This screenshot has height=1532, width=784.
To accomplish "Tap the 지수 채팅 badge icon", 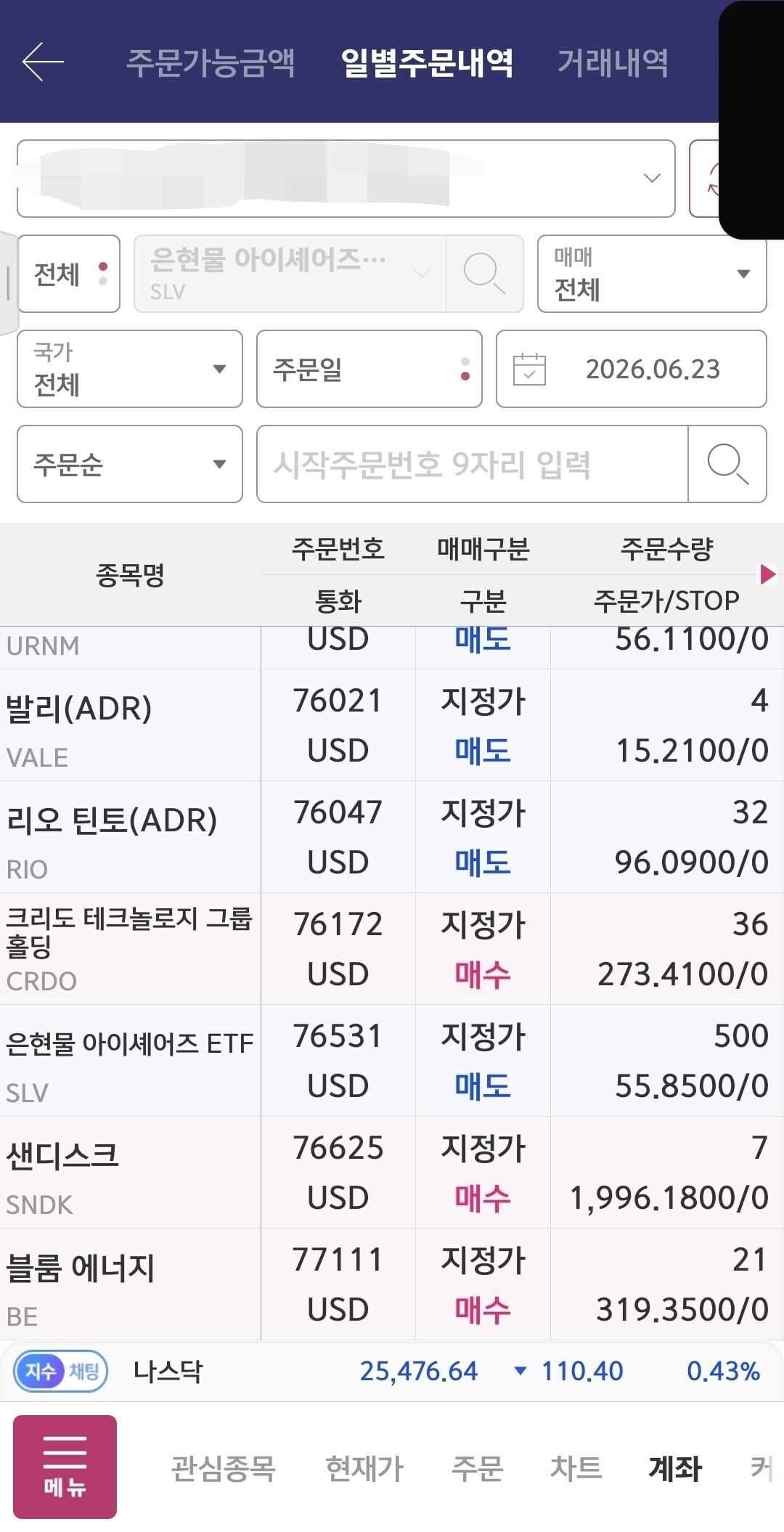I will tap(61, 1372).
